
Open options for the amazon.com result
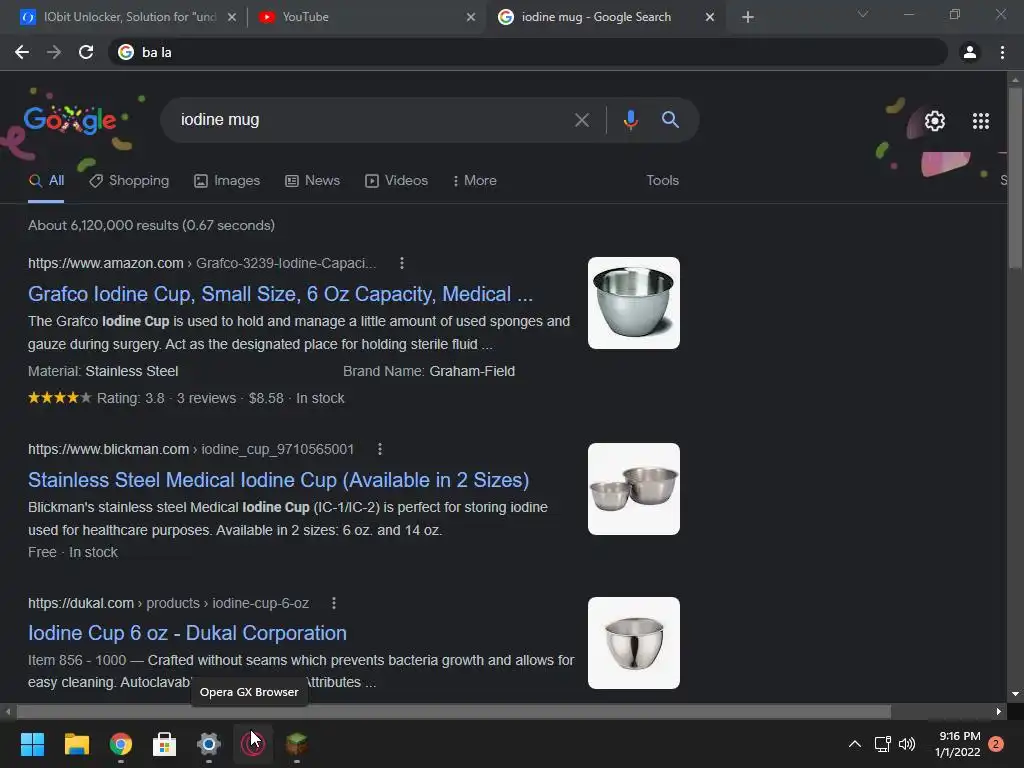pyautogui.click(x=402, y=263)
